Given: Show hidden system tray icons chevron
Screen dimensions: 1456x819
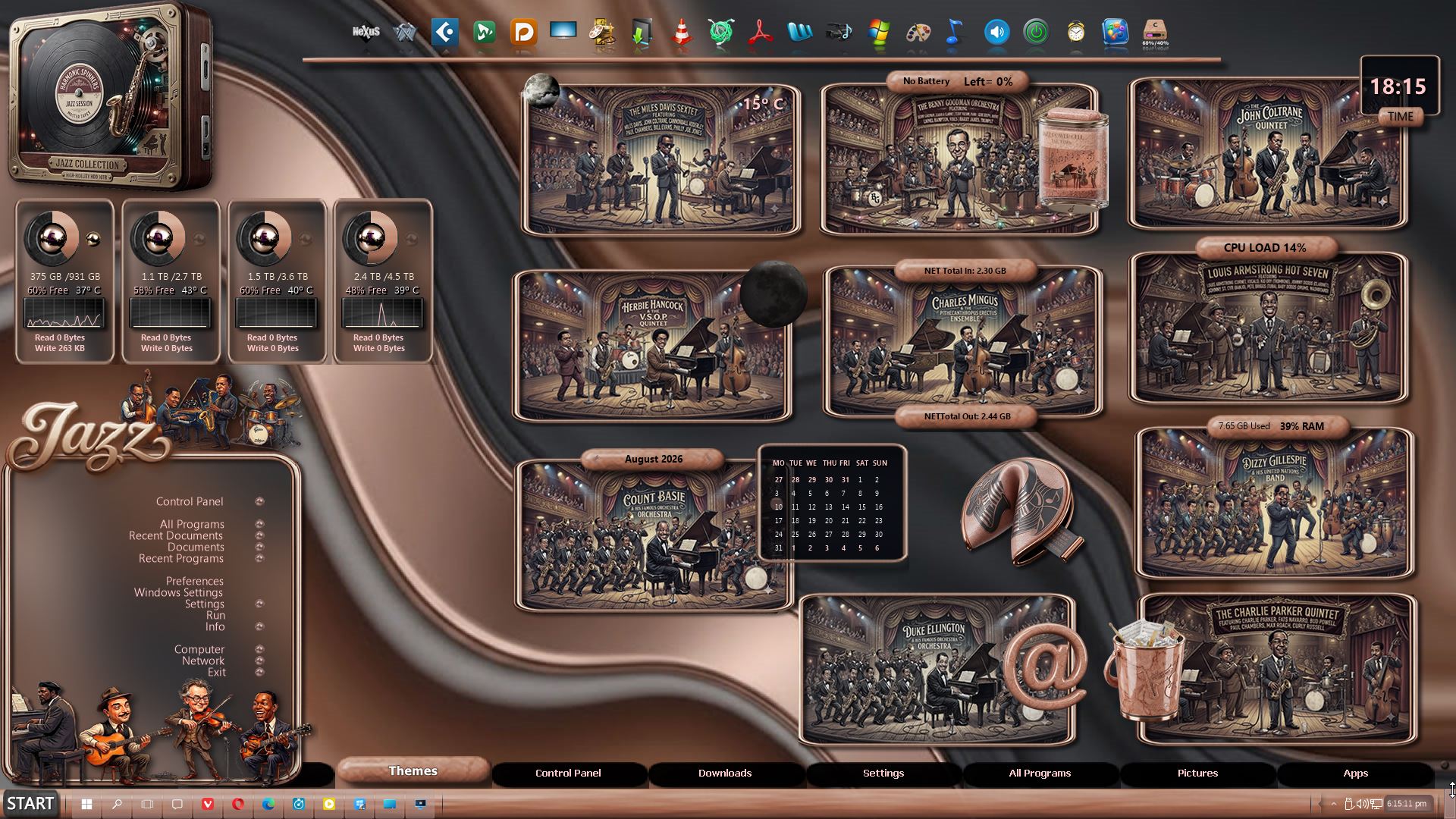Looking at the screenshot, I should [1333, 804].
